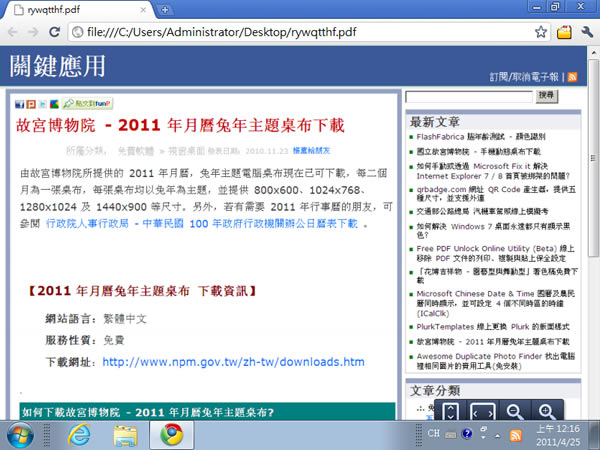The width and height of the screenshot is (600, 450).
Task: Click the address bar with the file URL
Action: click(x=302, y=32)
